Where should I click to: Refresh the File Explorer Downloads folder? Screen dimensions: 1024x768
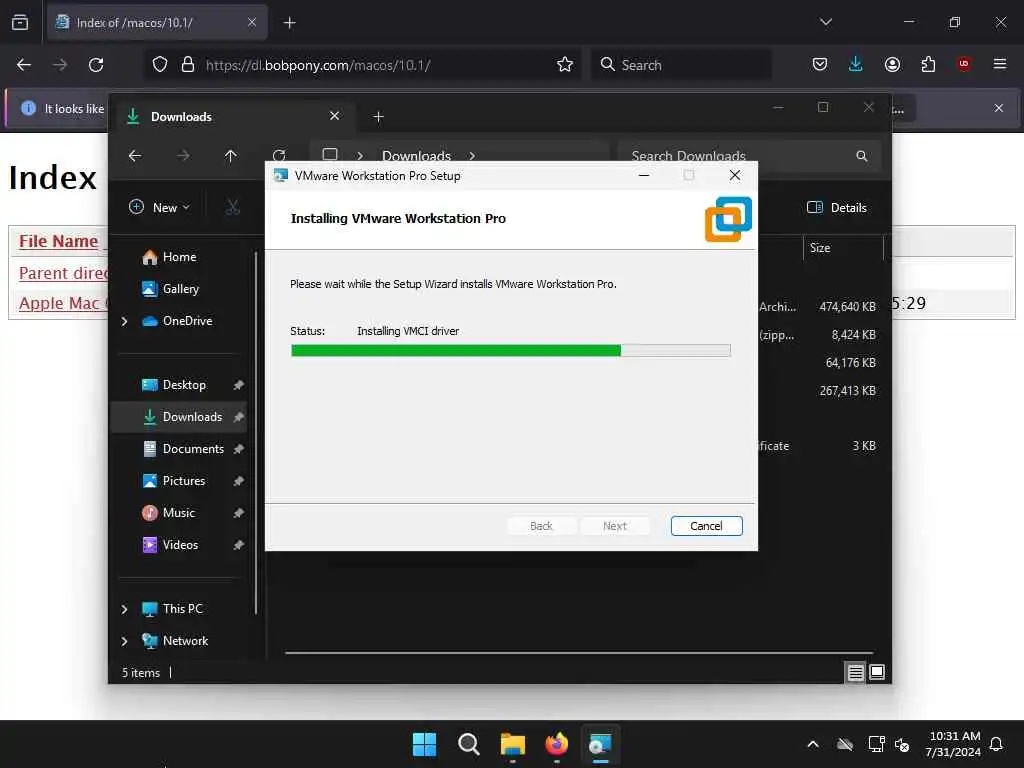(279, 155)
